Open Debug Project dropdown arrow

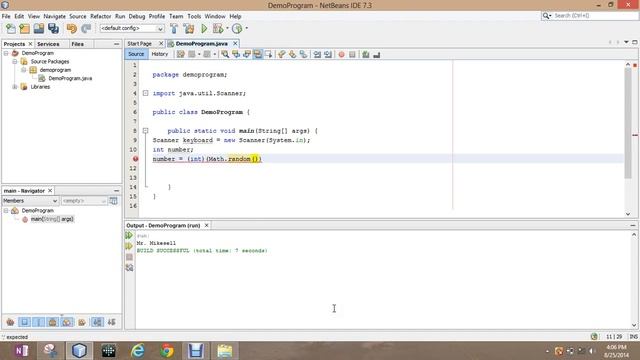click(227, 29)
